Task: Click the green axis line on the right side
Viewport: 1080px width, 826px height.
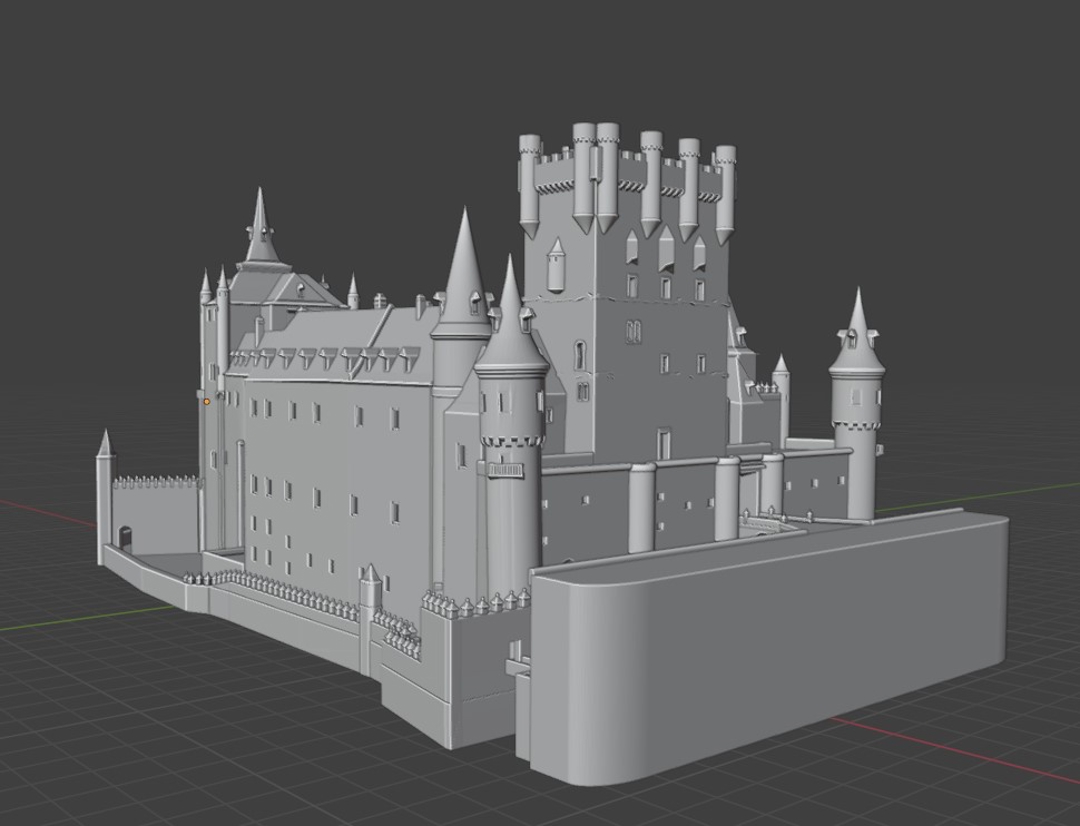Action: click(x=980, y=495)
